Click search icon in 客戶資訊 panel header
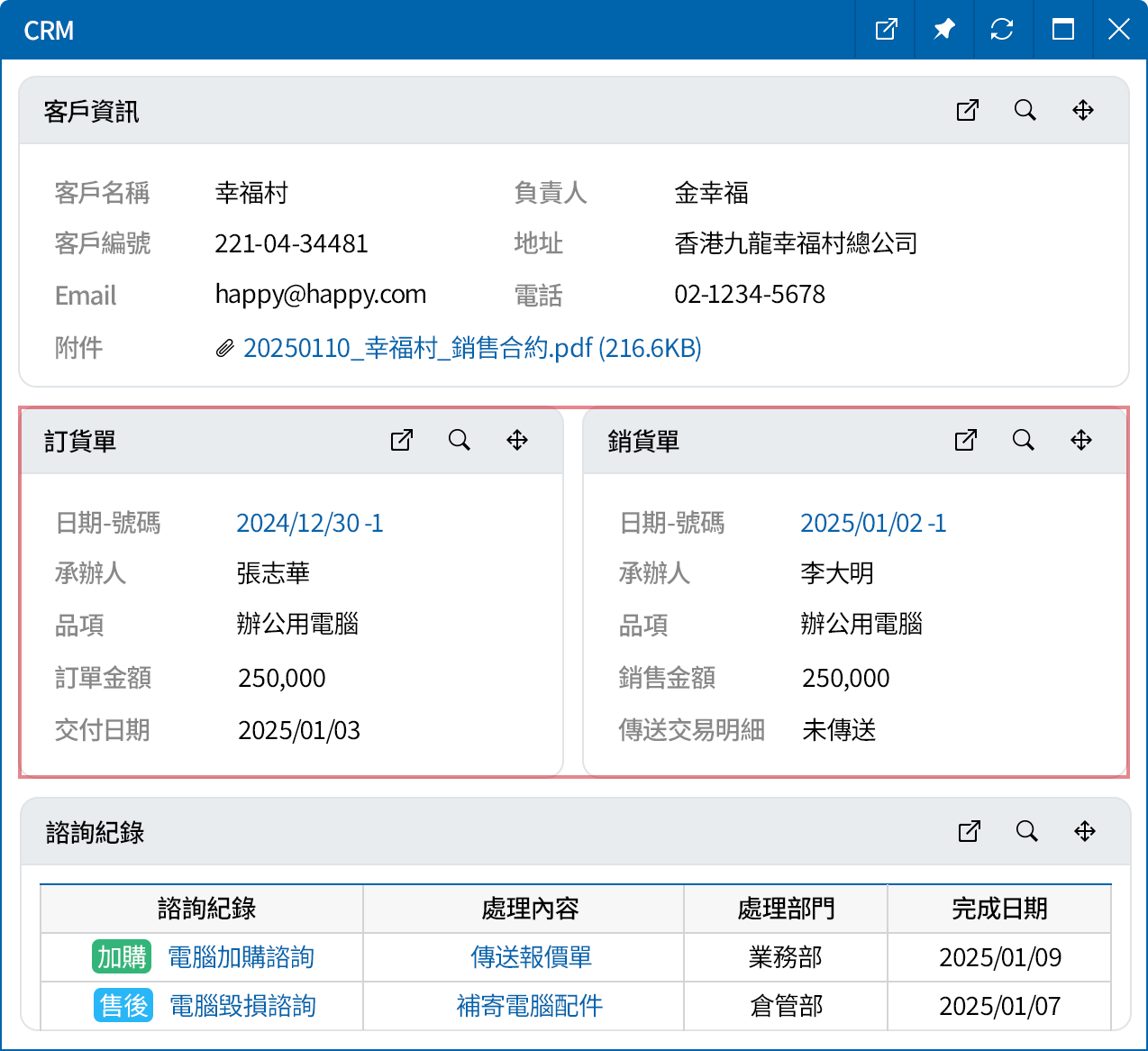Viewport: 1148px width, 1051px height. click(x=1025, y=110)
